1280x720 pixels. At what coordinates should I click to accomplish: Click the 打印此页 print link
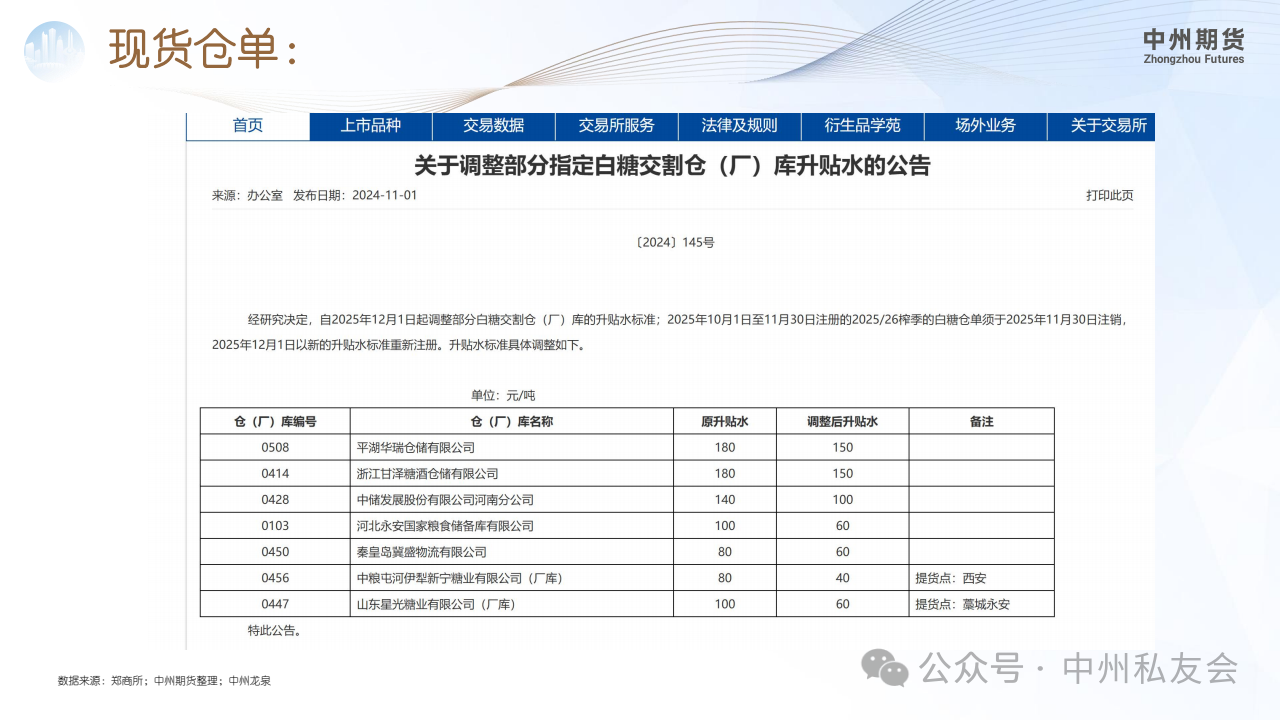pyautogui.click(x=1109, y=196)
